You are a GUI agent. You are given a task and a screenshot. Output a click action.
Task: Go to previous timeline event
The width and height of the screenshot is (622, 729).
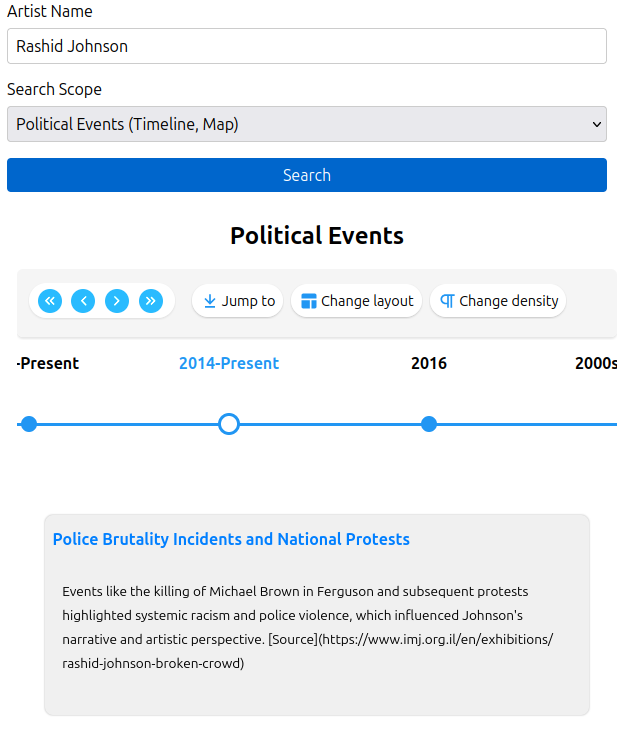point(83,301)
